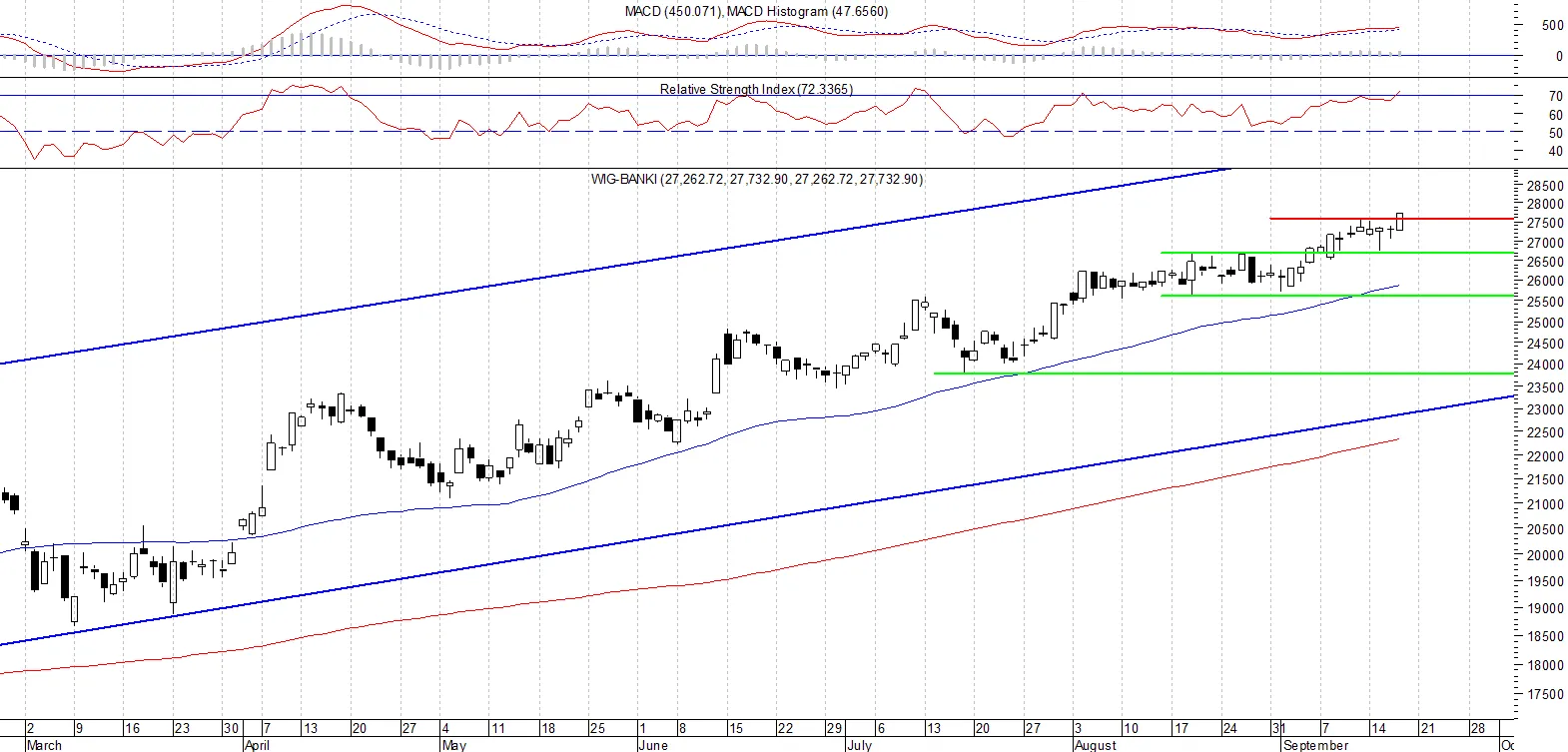Click the 24000 price axis label
The height and width of the screenshot is (752, 1568).
[1545, 366]
